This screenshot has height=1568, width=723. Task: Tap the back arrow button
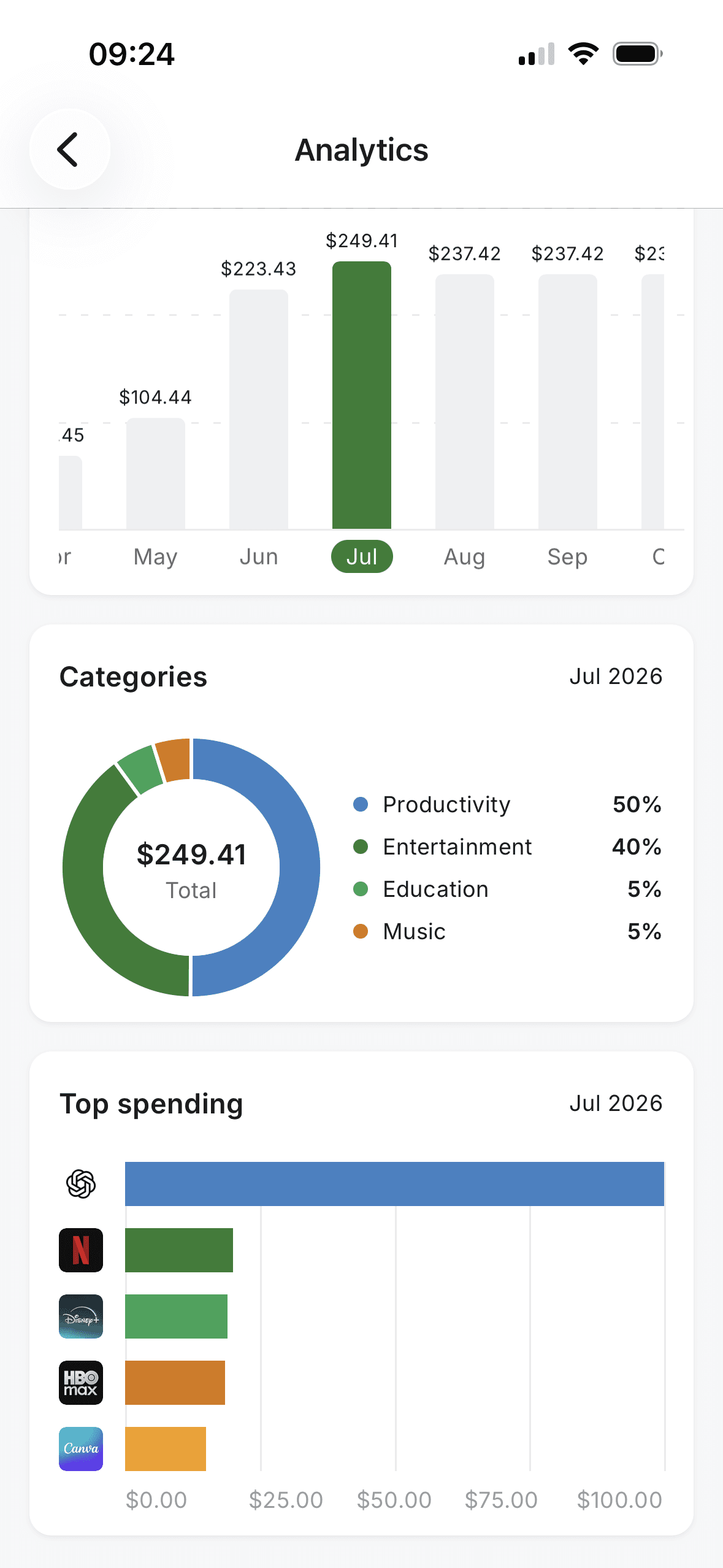[69, 149]
